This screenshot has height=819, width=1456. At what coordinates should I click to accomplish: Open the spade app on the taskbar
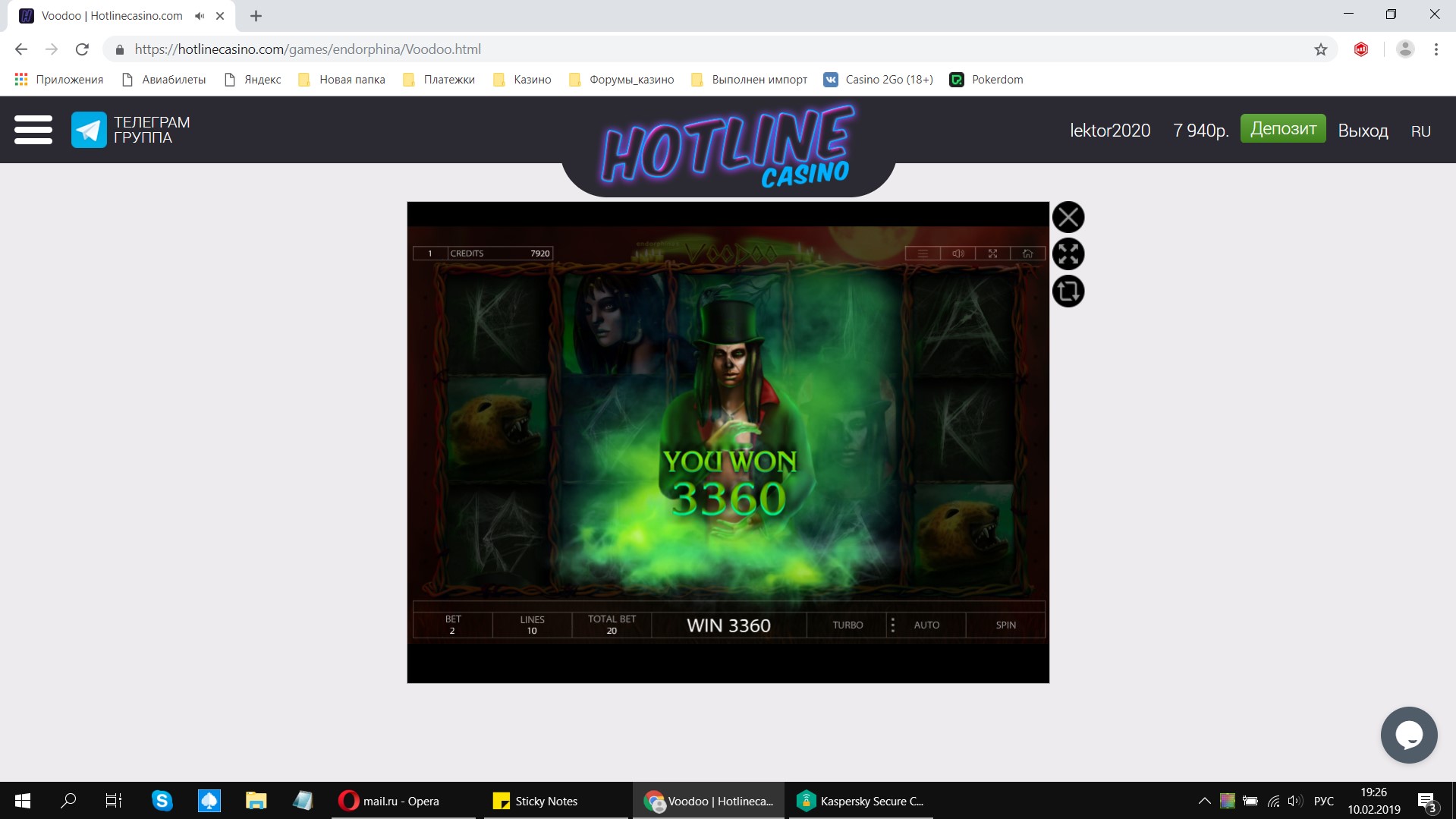tap(209, 801)
